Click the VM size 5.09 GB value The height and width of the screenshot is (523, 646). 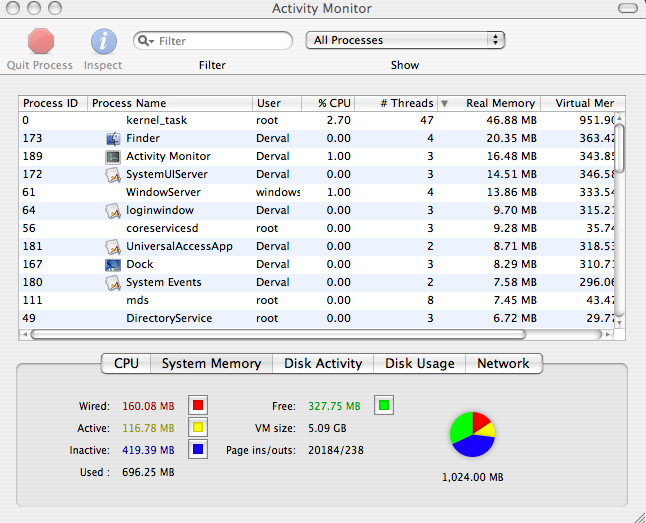click(x=327, y=428)
